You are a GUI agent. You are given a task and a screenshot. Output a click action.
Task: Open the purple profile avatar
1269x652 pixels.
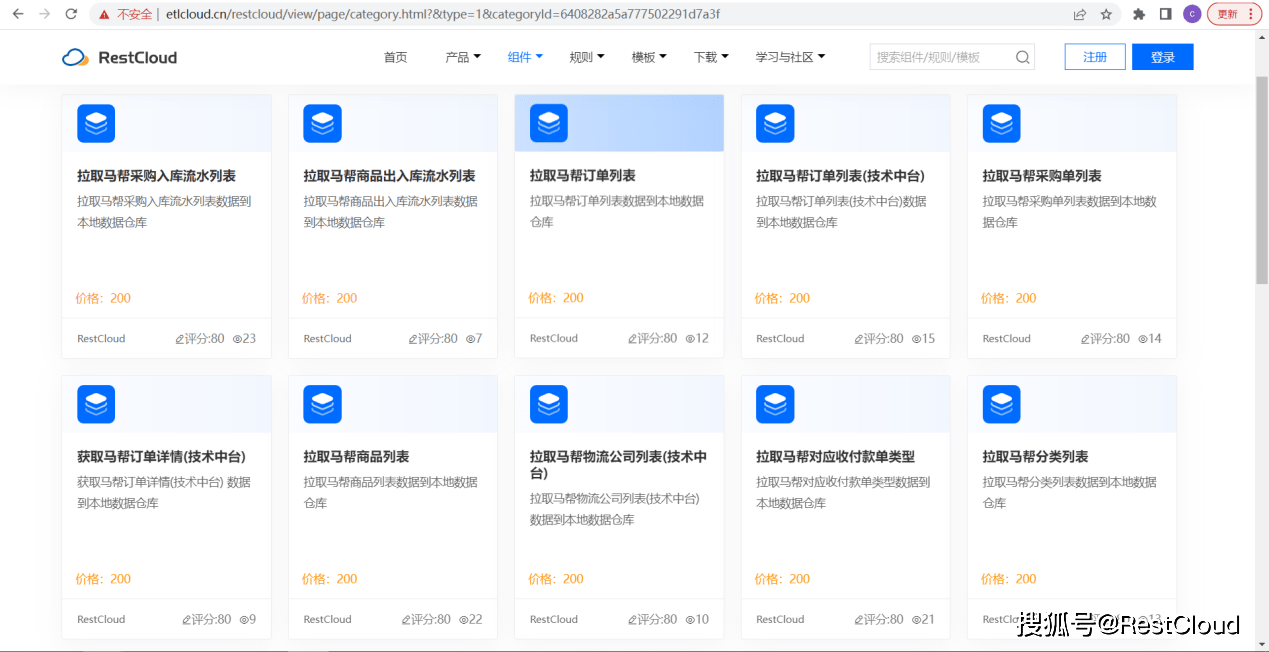pyautogui.click(x=1191, y=14)
